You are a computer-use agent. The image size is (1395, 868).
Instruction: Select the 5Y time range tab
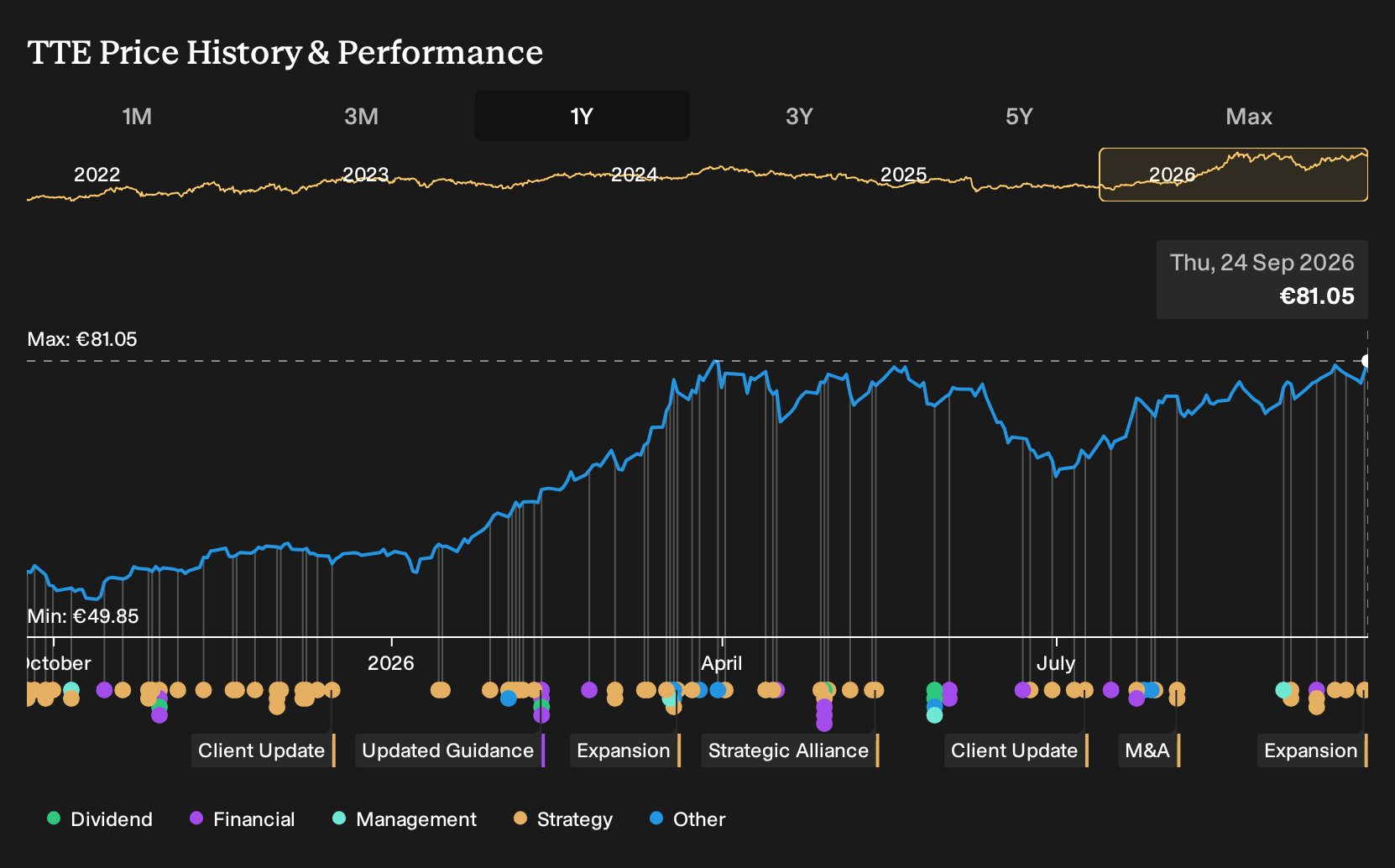pos(1019,116)
